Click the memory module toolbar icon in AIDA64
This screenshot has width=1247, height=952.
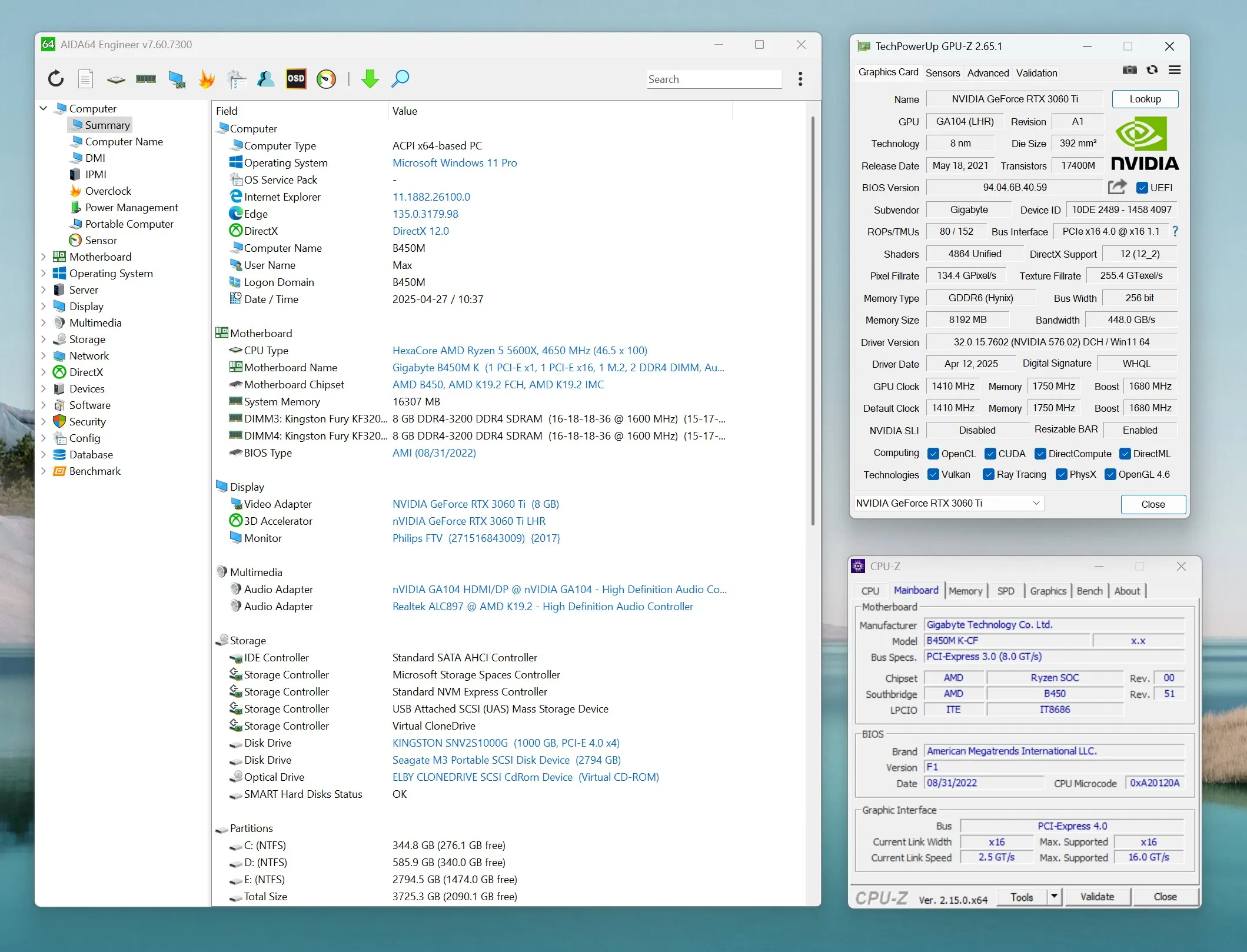146,79
